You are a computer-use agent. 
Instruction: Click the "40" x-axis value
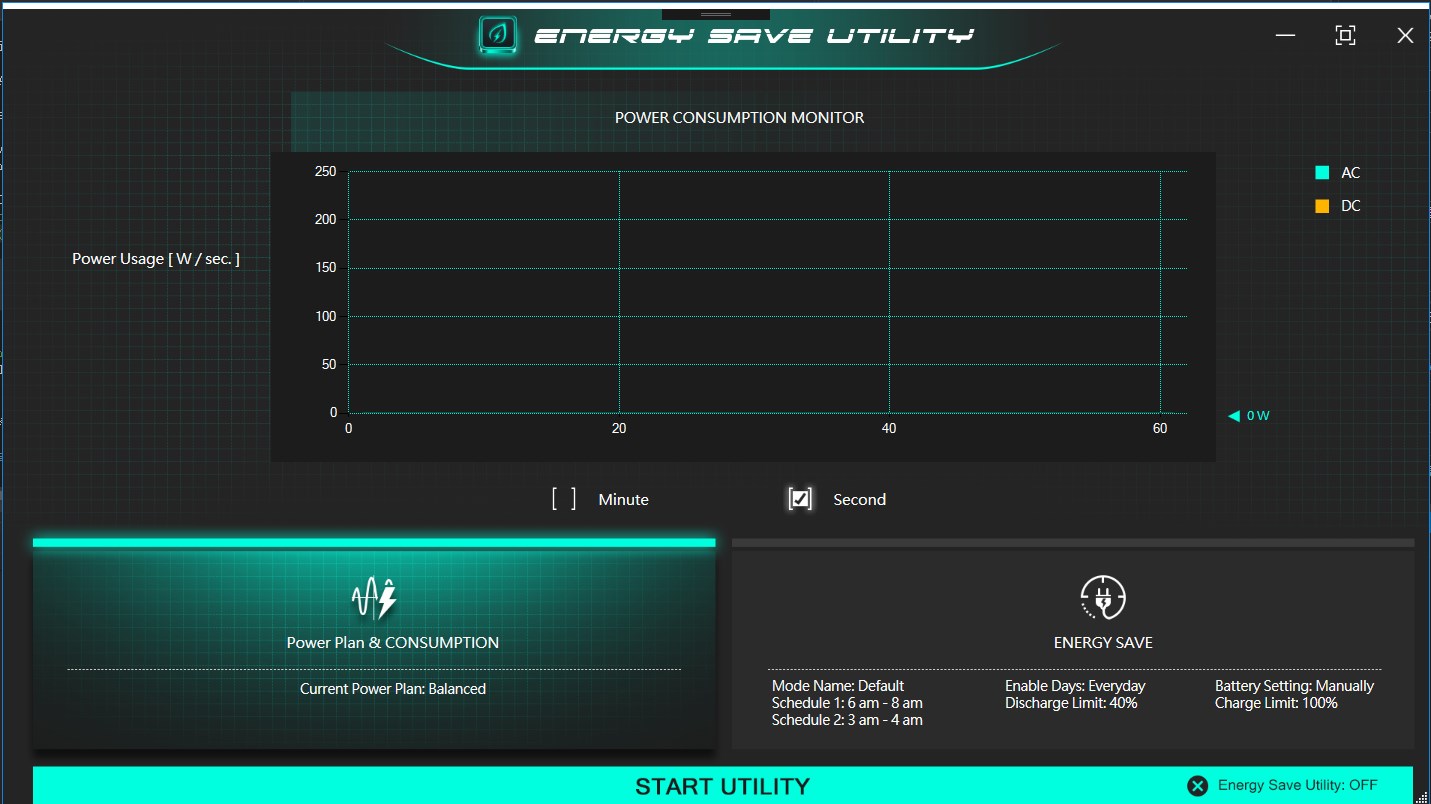click(x=889, y=428)
